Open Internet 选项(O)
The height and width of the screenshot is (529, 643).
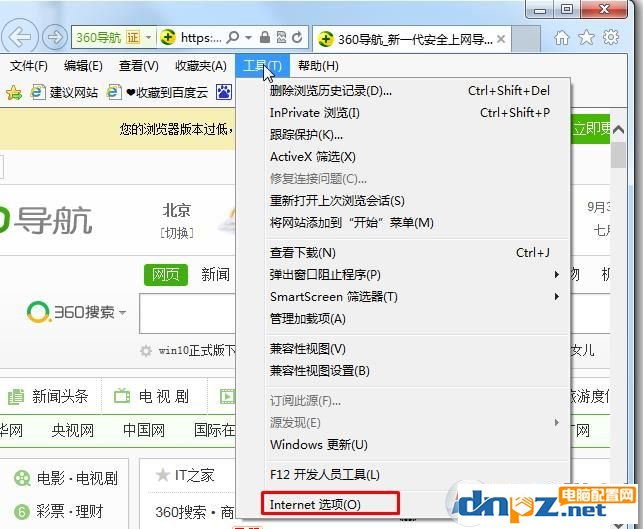click(330, 504)
